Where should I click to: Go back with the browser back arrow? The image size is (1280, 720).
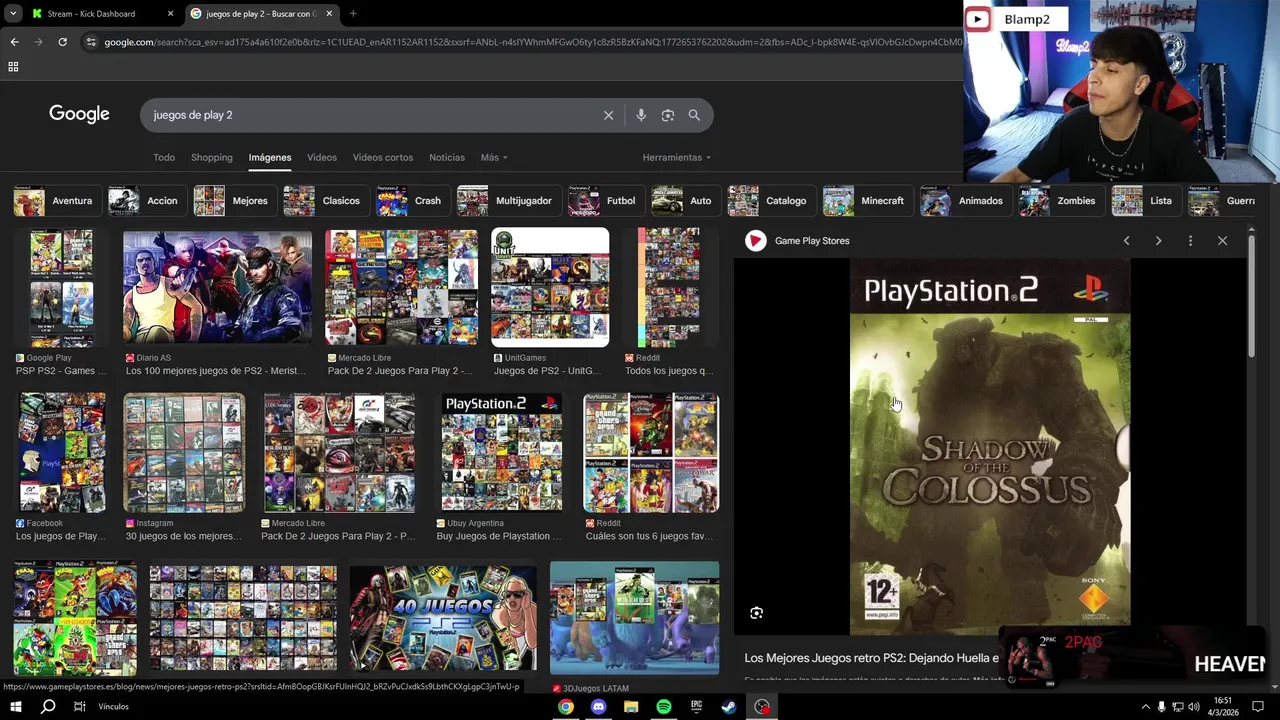(x=14, y=42)
